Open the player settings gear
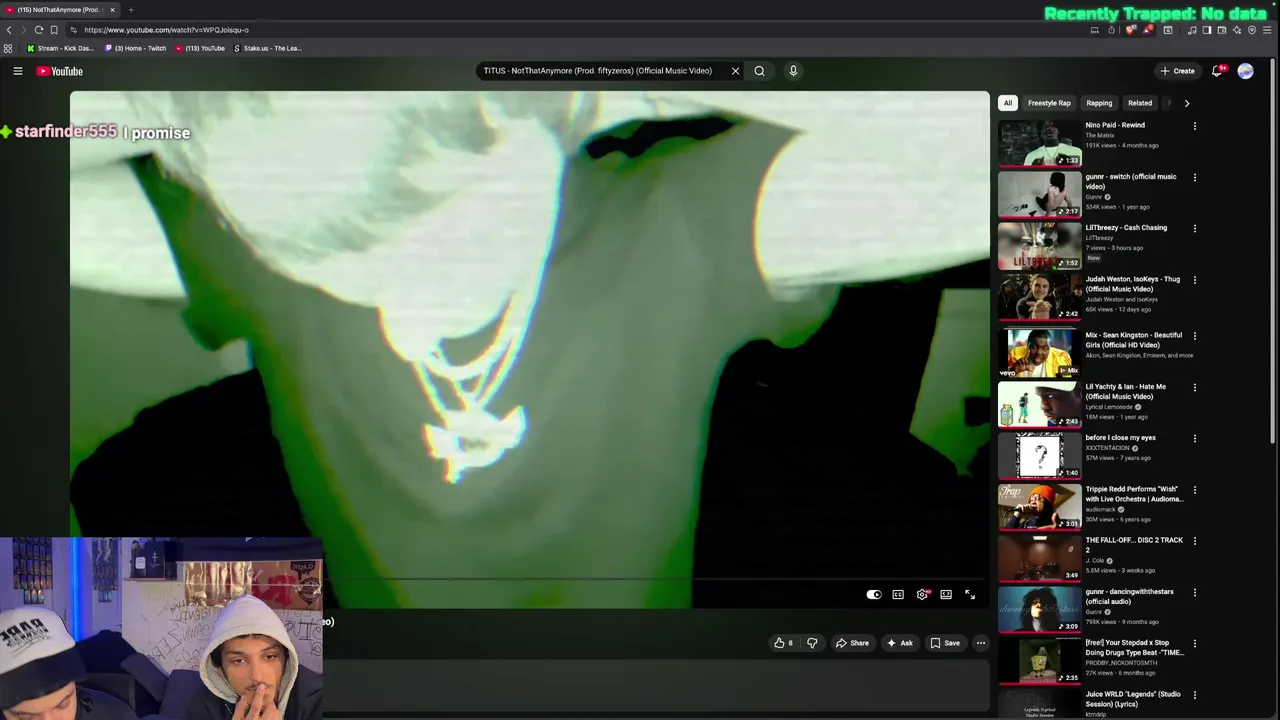 point(922,595)
